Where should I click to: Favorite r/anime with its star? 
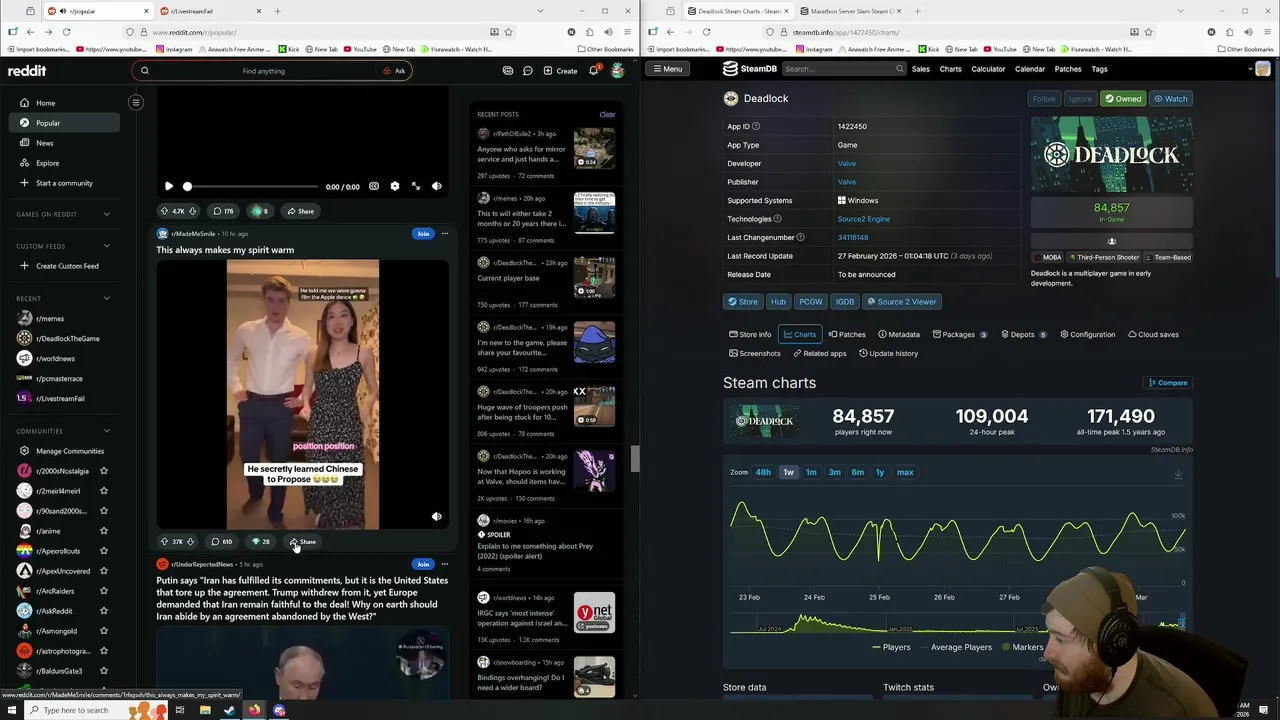point(104,531)
